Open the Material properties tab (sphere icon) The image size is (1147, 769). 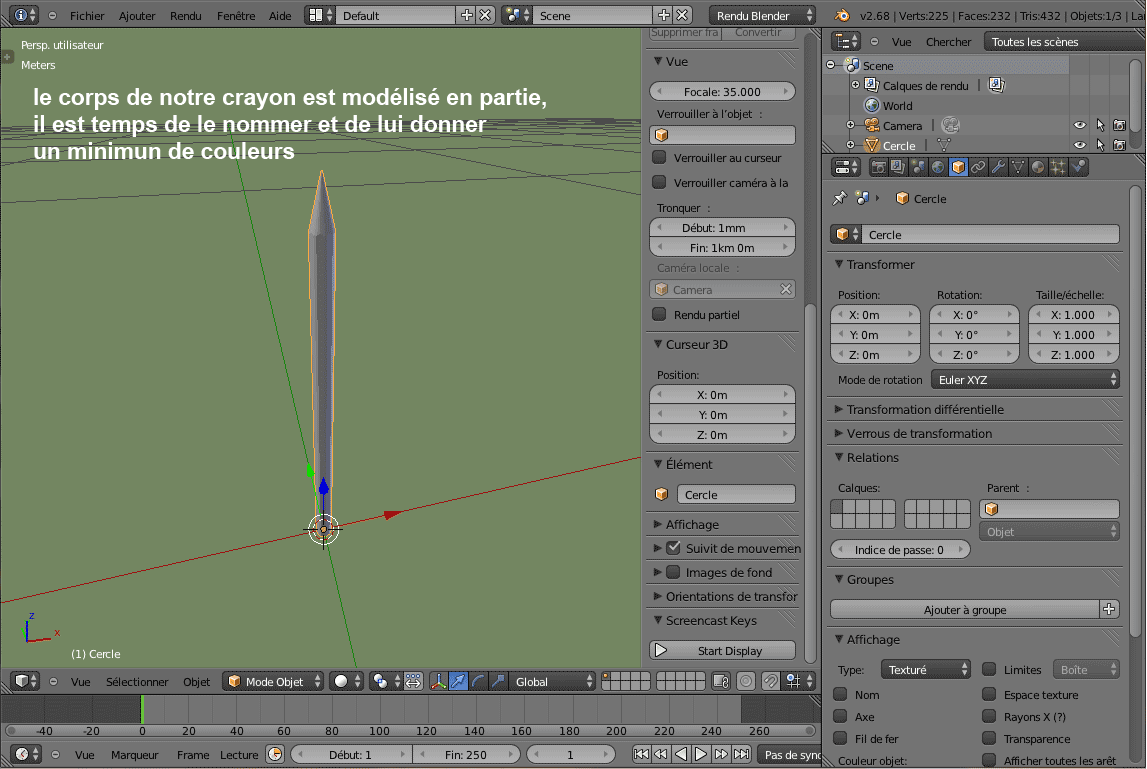[x=1037, y=168]
